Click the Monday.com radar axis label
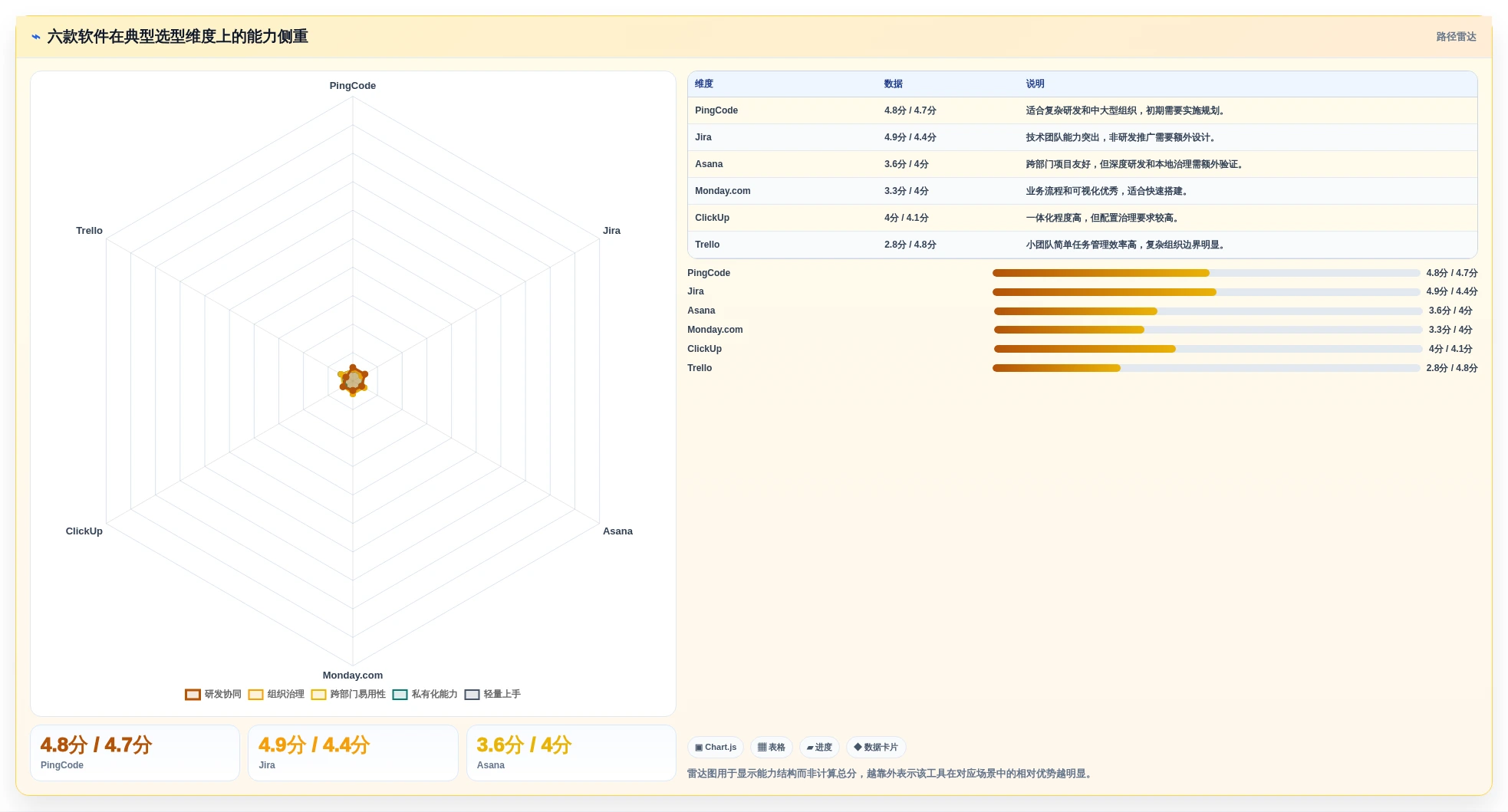The image size is (1508, 812). coord(353,676)
